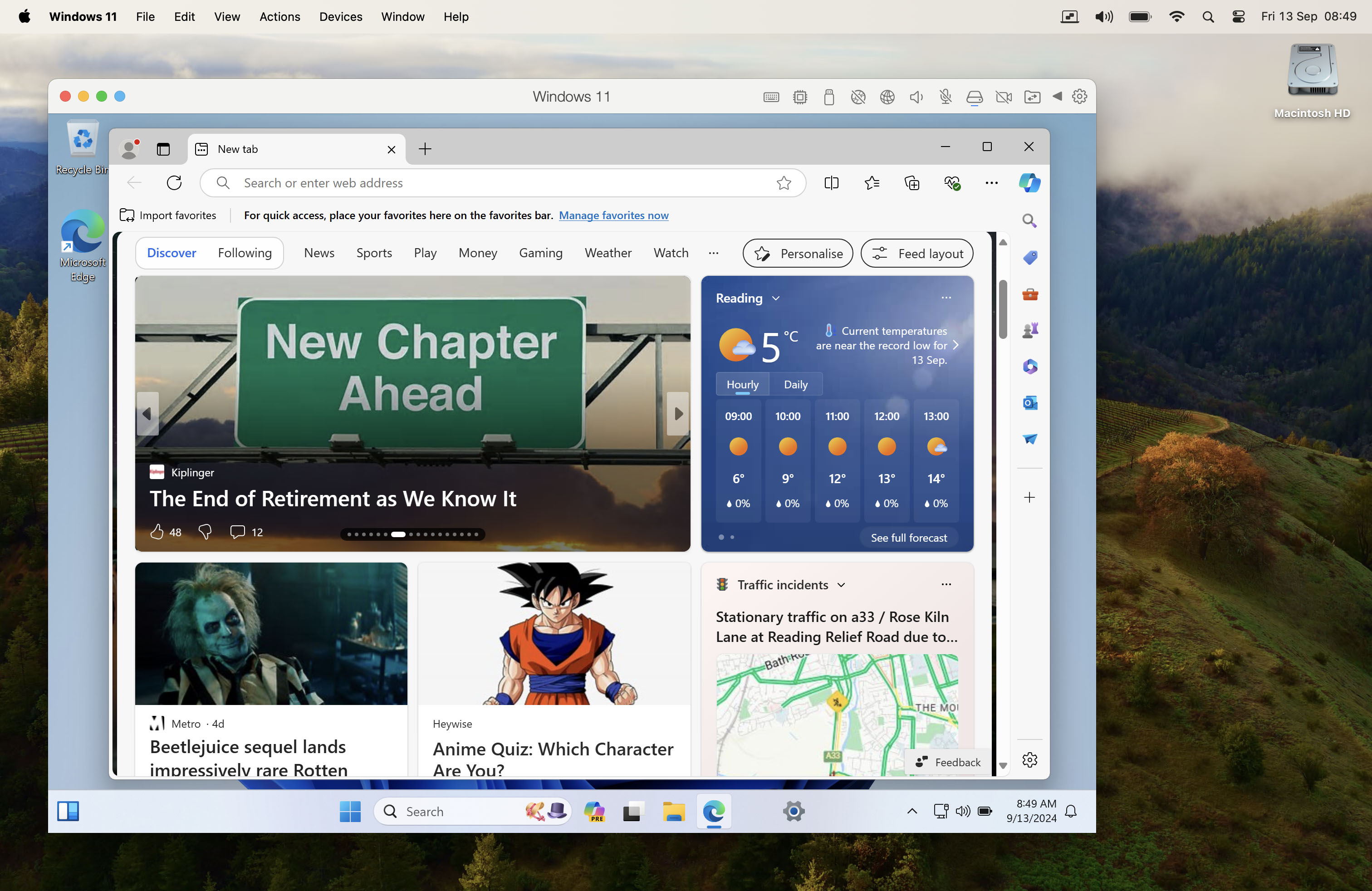Switch the forecast to Daily view
1372x891 pixels.
[795, 384]
